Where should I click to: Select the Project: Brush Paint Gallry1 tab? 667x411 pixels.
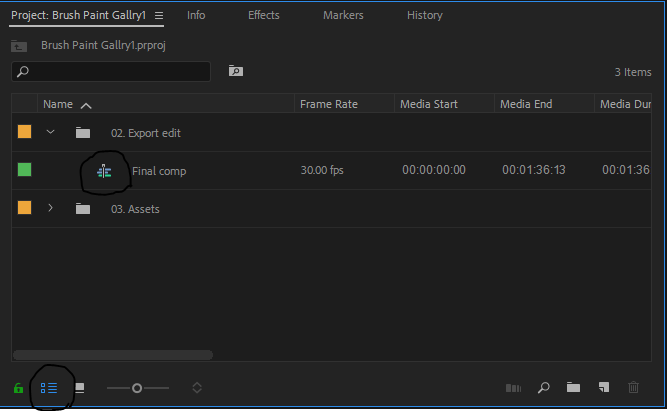(78, 15)
